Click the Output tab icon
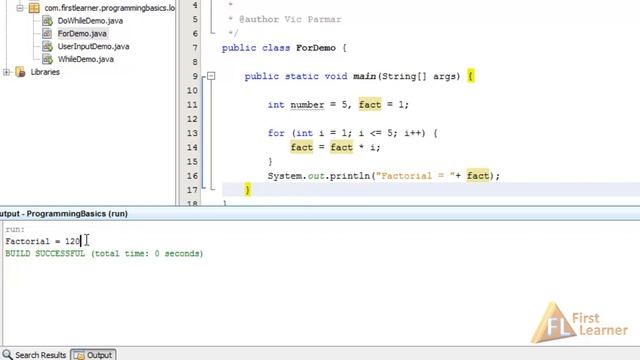Screen dimensions: 640x360 click(x=79, y=355)
